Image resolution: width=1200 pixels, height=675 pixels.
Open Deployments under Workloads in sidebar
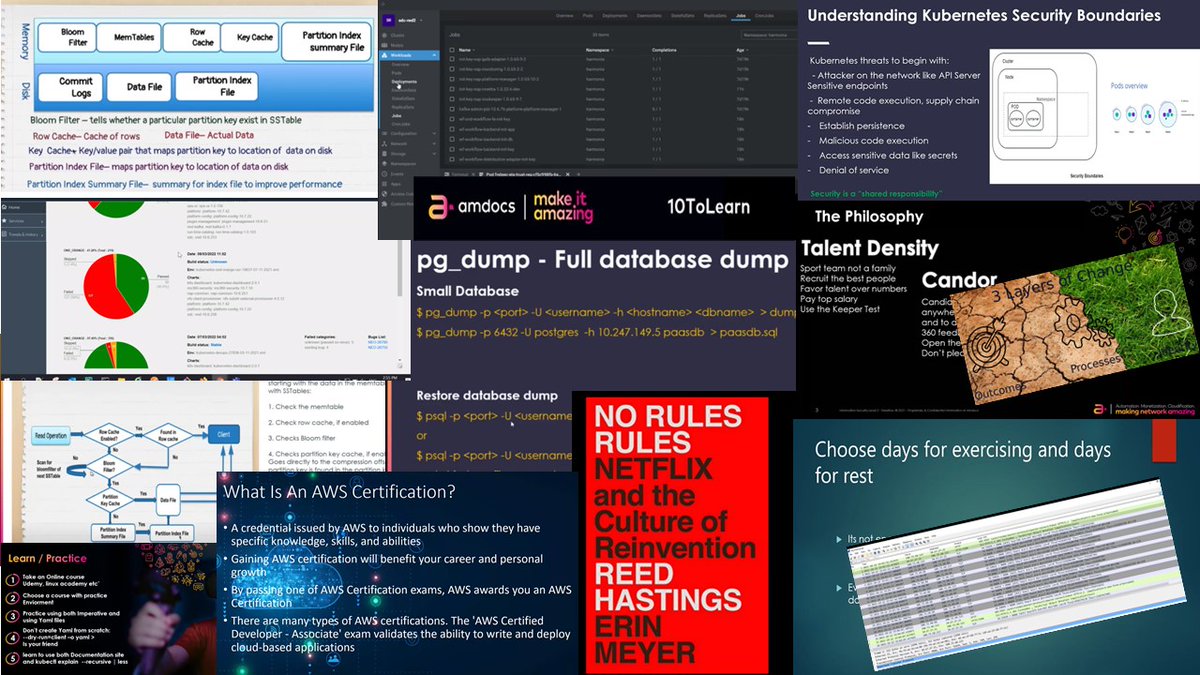tap(404, 82)
